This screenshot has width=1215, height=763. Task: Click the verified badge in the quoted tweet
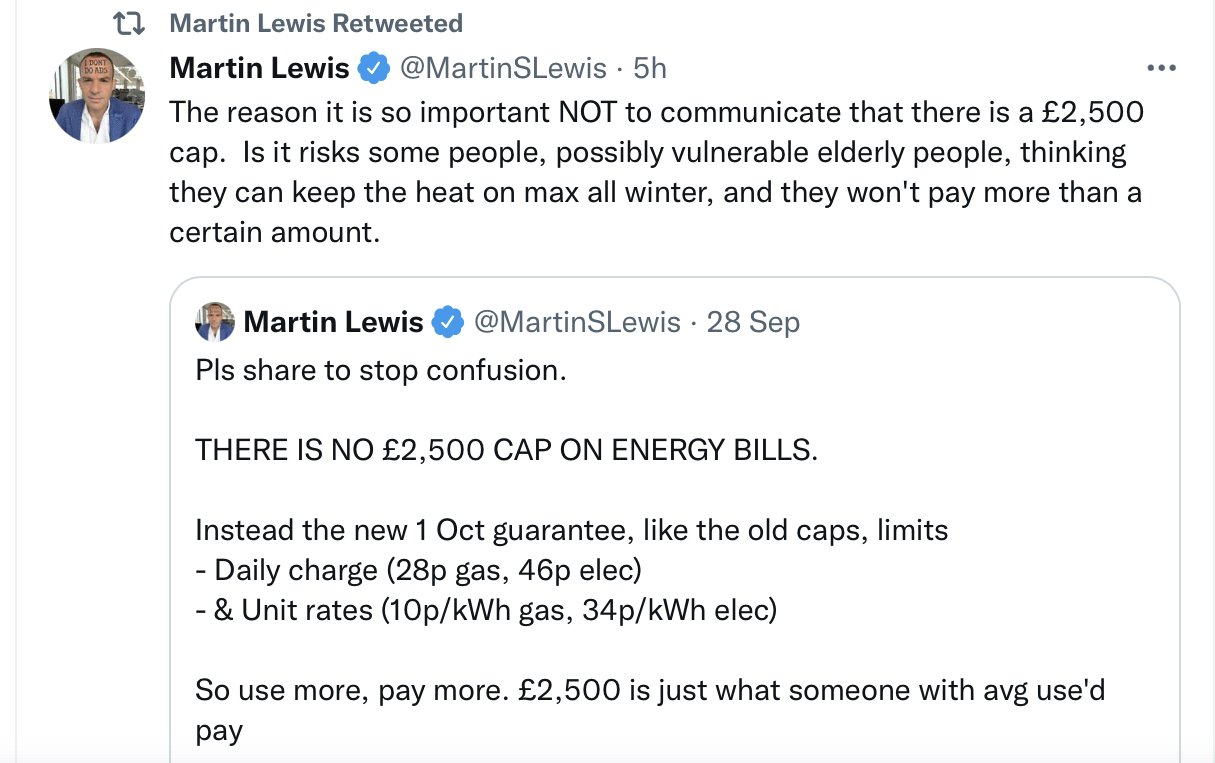[x=448, y=322]
